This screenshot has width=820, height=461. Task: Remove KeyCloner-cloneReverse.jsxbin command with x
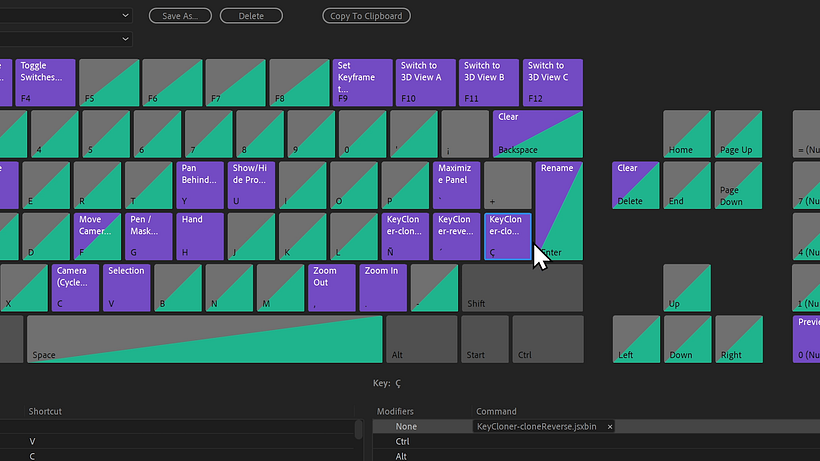610,427
